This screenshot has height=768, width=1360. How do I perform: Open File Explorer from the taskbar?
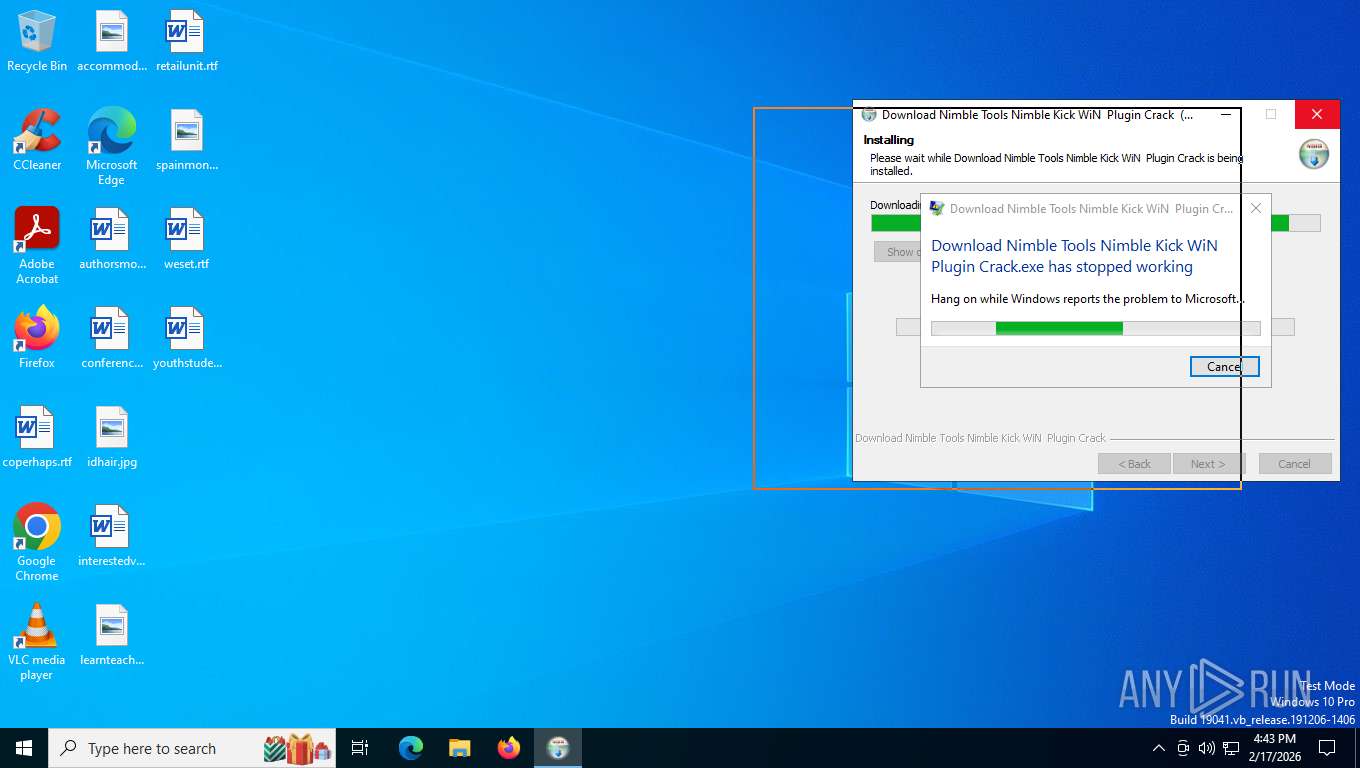(x=460, y=748)
